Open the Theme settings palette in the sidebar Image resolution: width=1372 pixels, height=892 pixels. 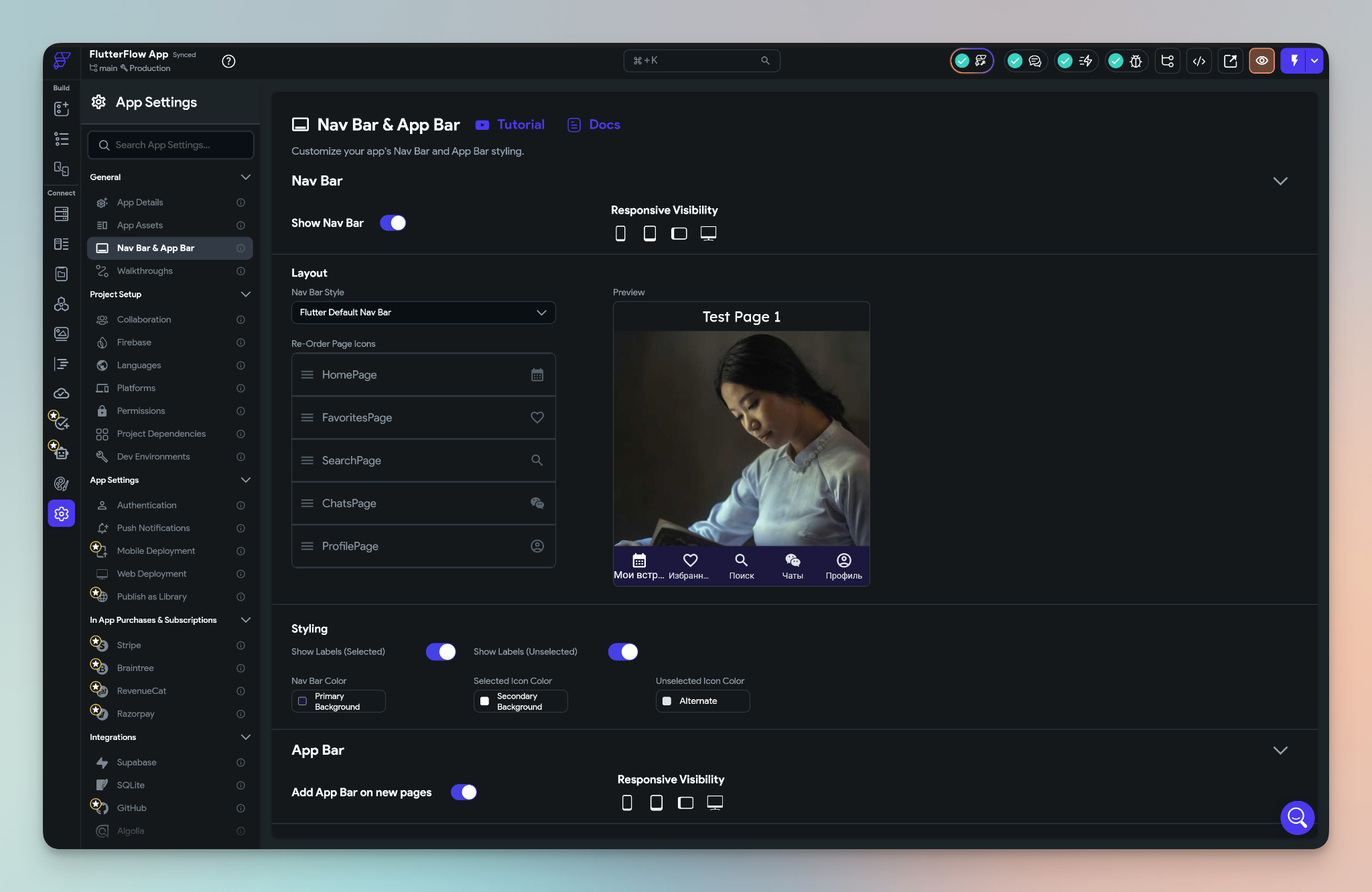click(61, 484)
